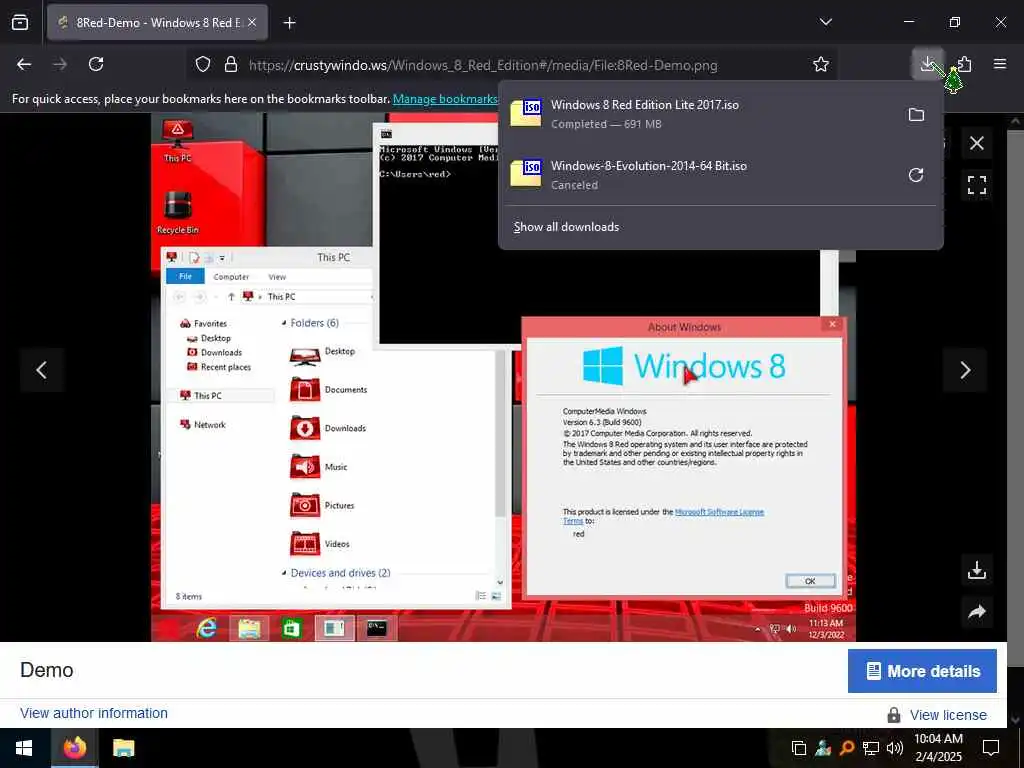The image size is (1024, 768).
Task: Open the tracking protection shield icon
Action: (203, 65)
